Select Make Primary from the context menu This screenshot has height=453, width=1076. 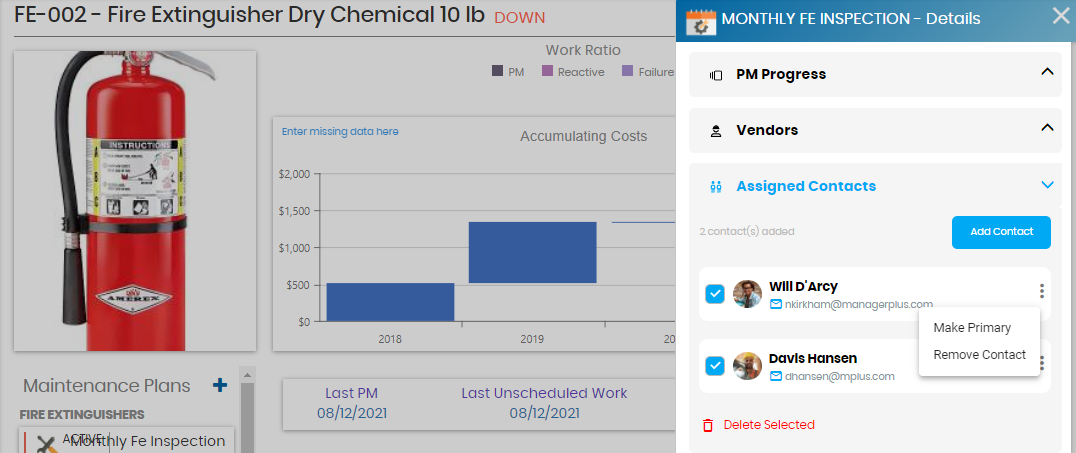pyautogui.click(x=972, y=328)
